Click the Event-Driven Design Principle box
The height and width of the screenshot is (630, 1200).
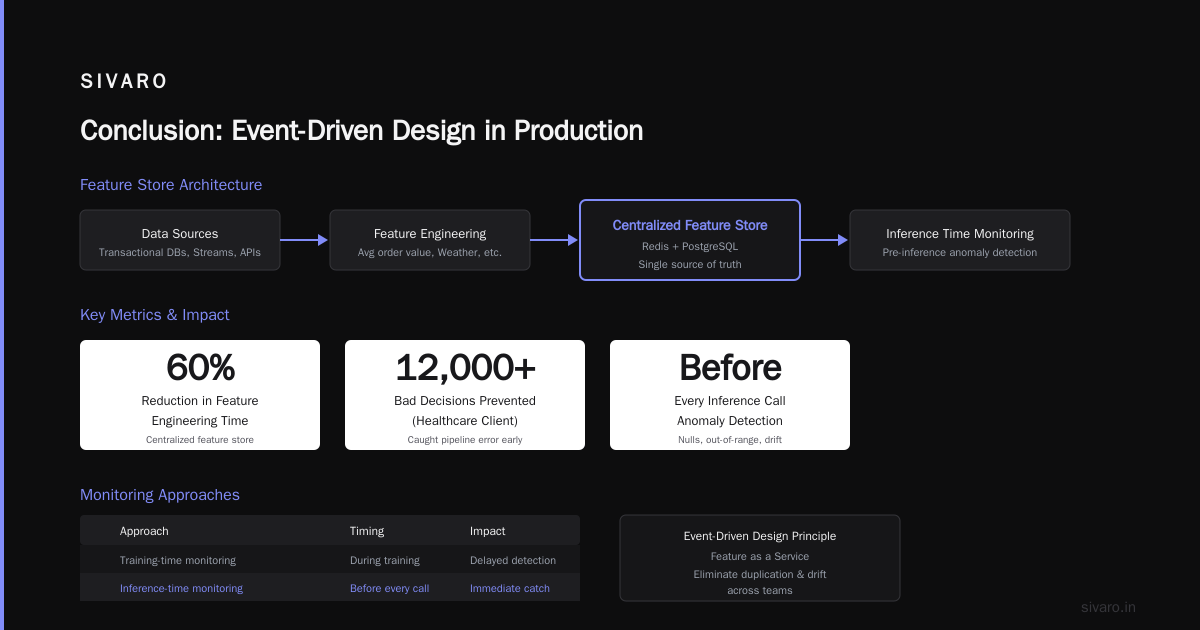(760, 558)
